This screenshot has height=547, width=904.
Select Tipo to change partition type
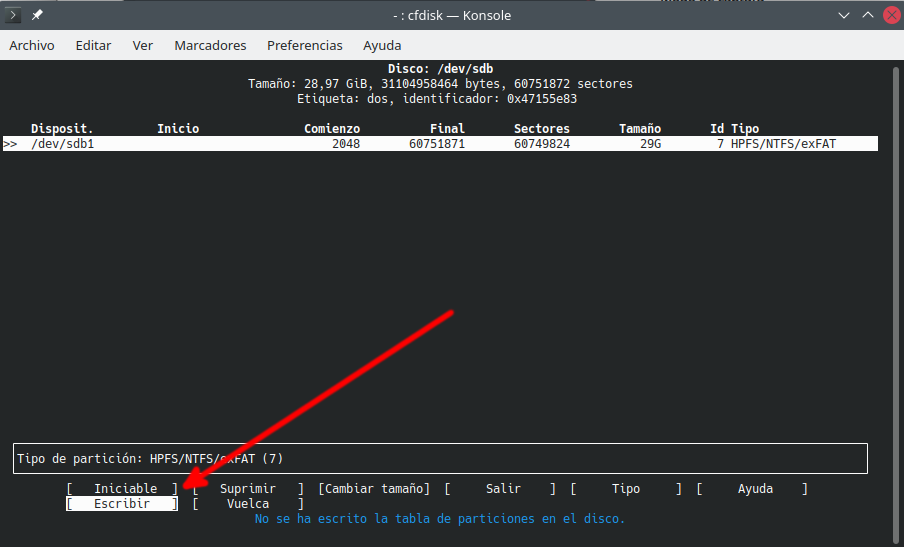[x=626, y=489]
